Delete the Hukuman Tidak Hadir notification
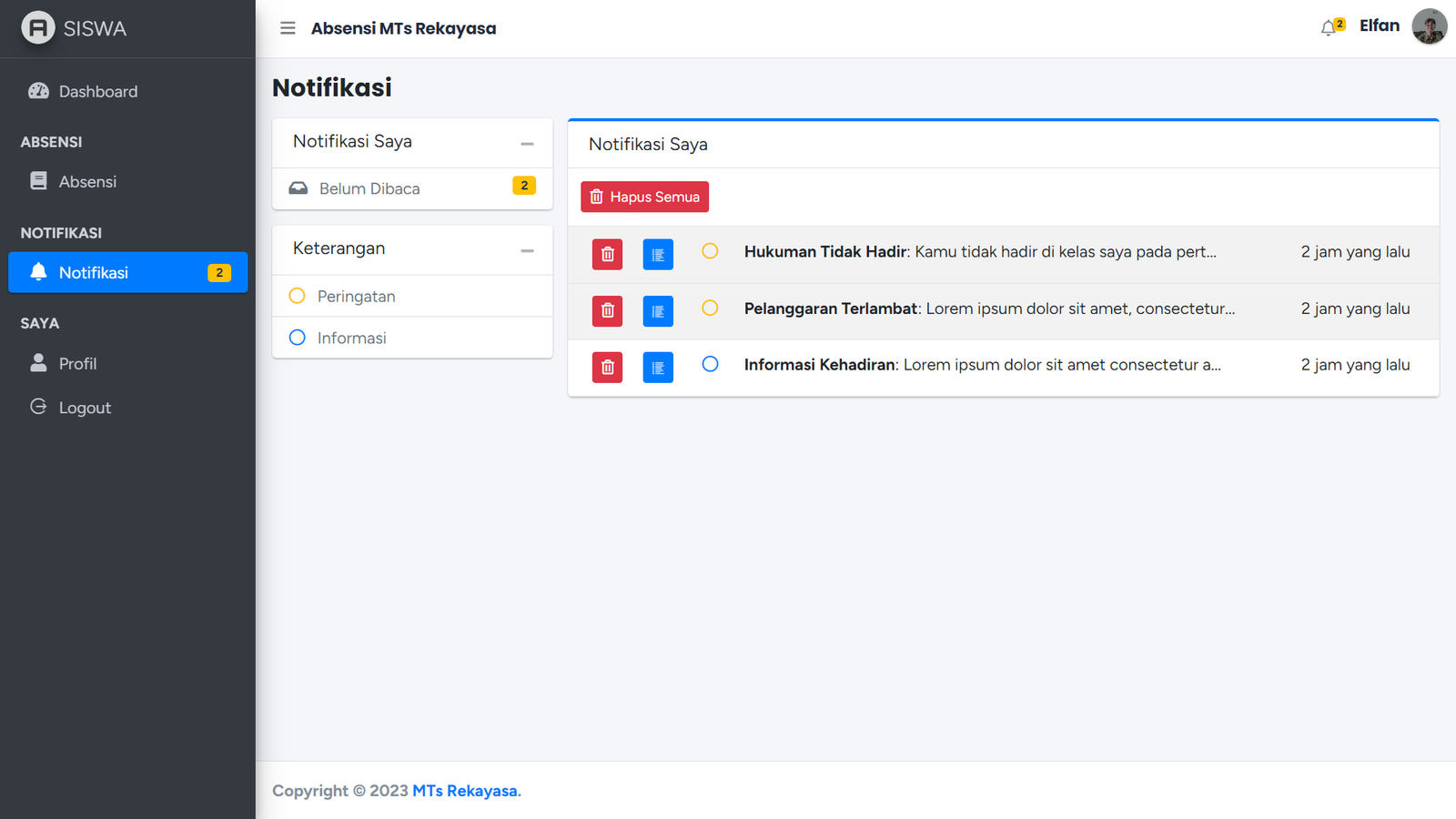Screen dimensions: 1456x819 (x=607, y=255)
